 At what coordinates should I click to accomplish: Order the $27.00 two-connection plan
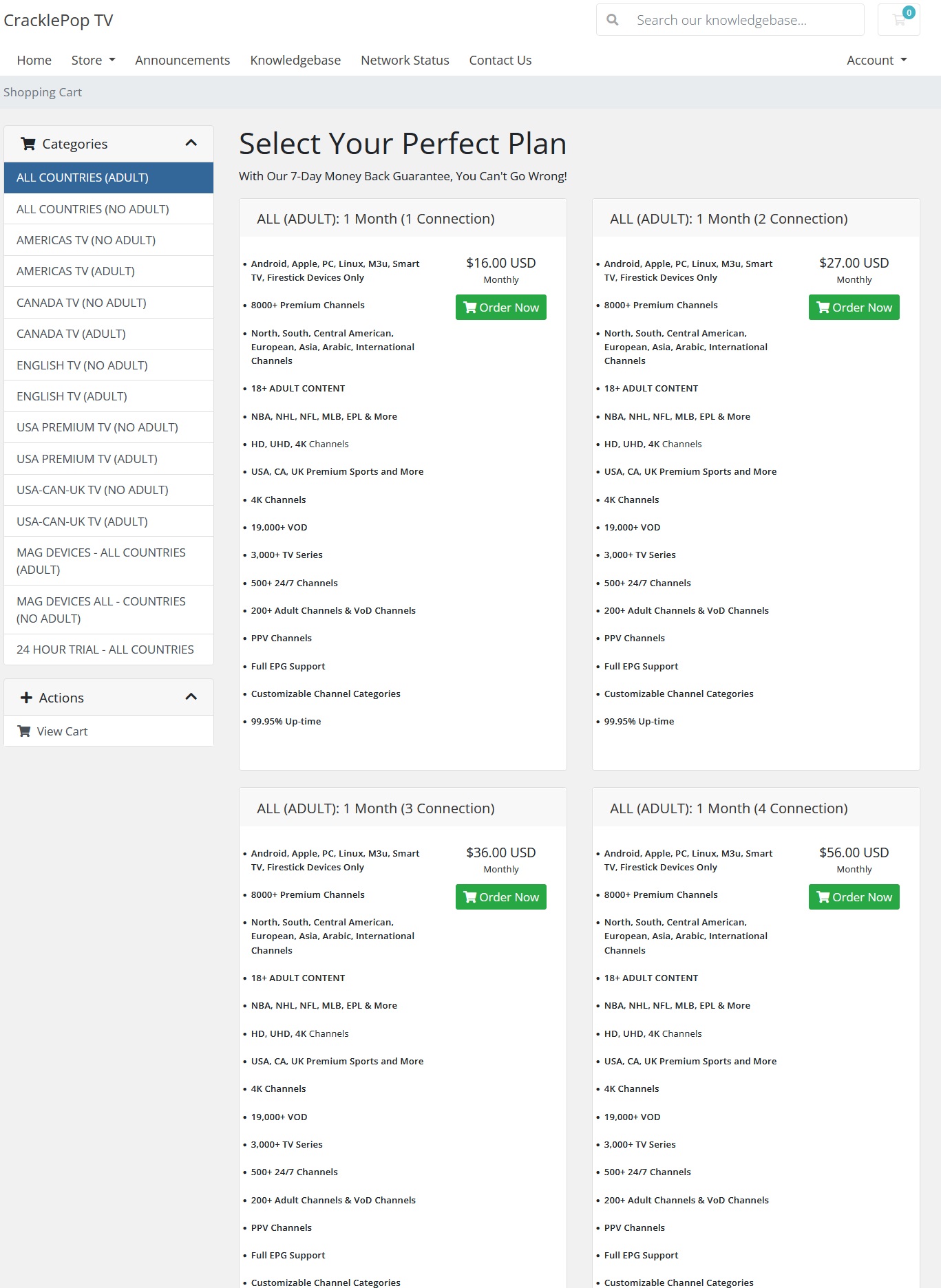coord(854,308)
